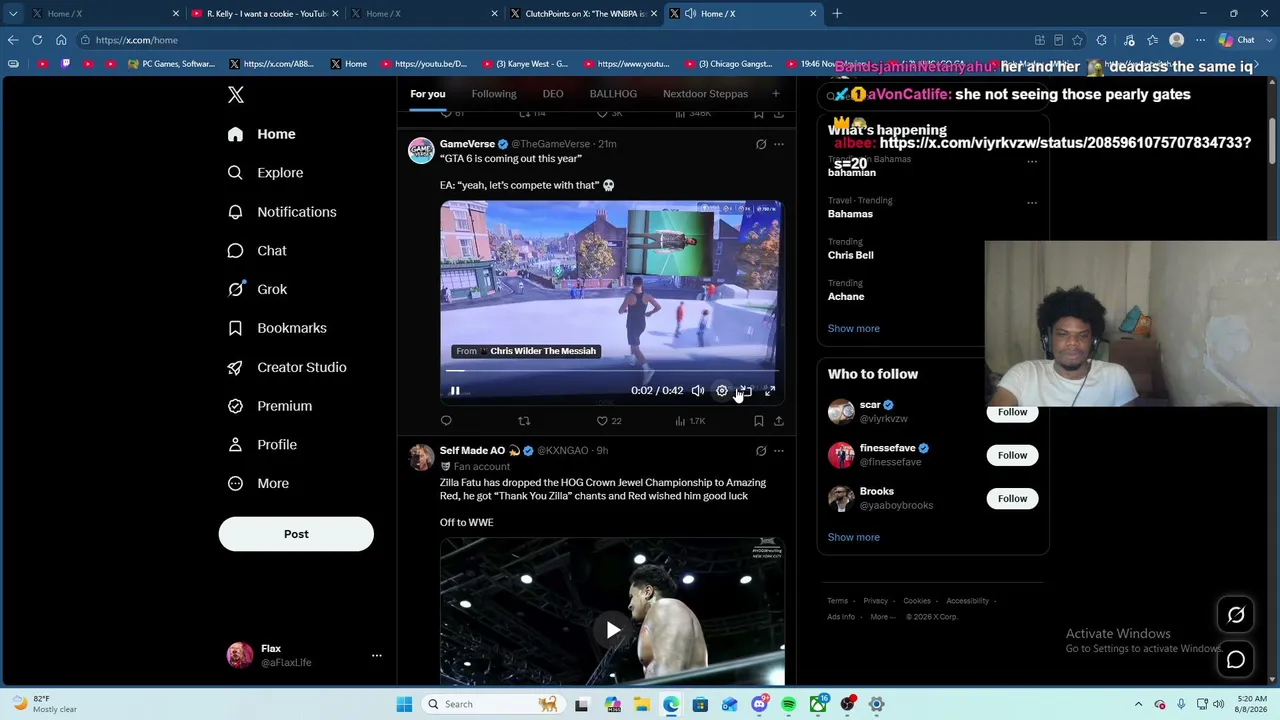Share the GameVerse post
The image size is (1280, 720).
779,421
